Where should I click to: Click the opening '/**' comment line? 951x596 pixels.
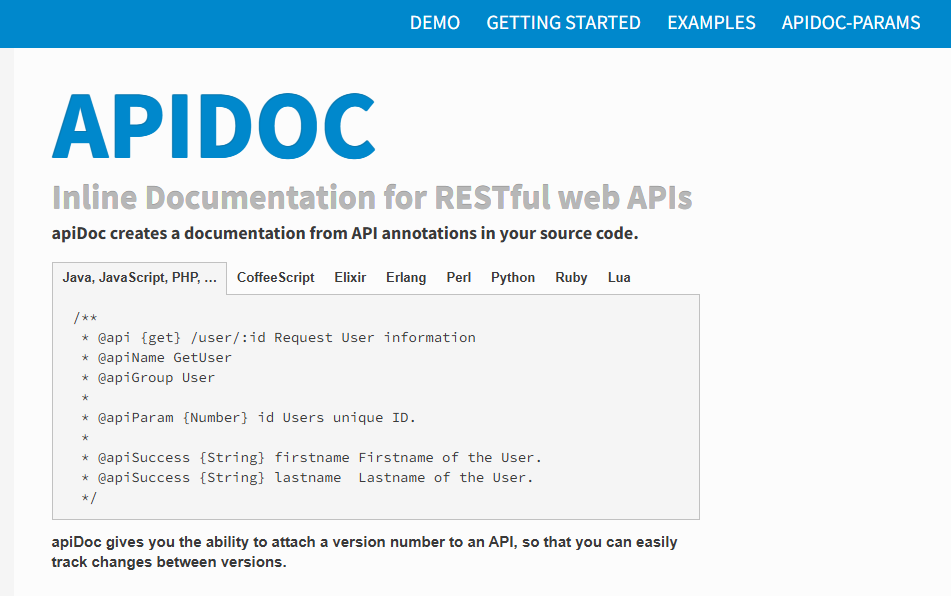(85, 318)
